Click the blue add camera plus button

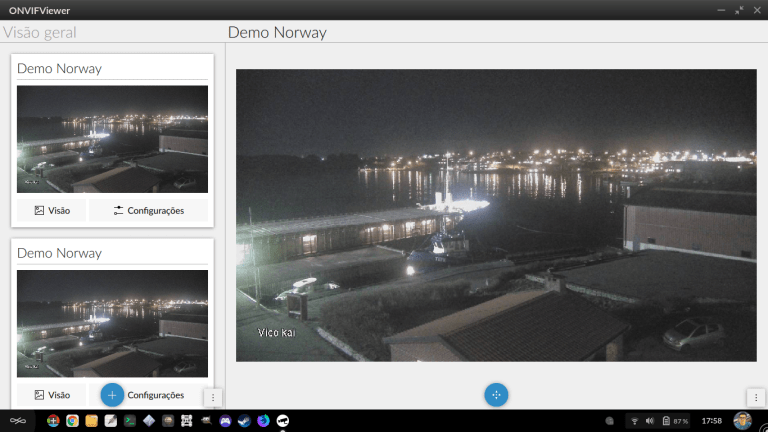click(x=112, y=395)
